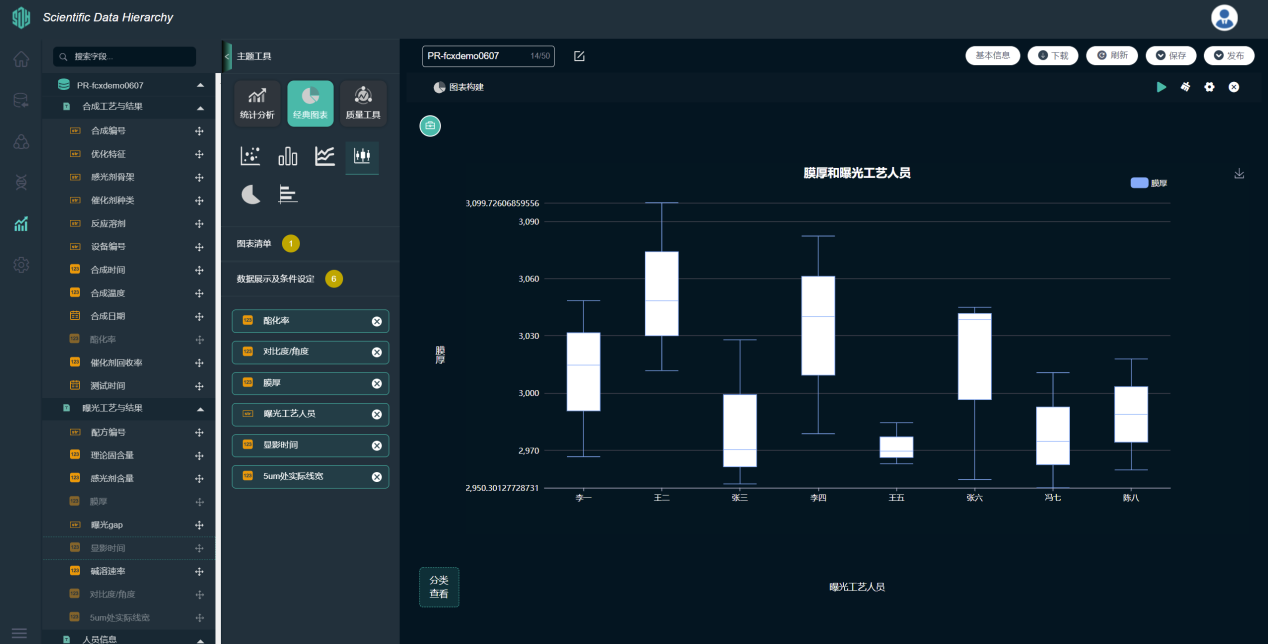This screenshot has height=644, width=1268.
Task: Click the eraser clear icon in chart toolbar
Action: pos(1185,87)
